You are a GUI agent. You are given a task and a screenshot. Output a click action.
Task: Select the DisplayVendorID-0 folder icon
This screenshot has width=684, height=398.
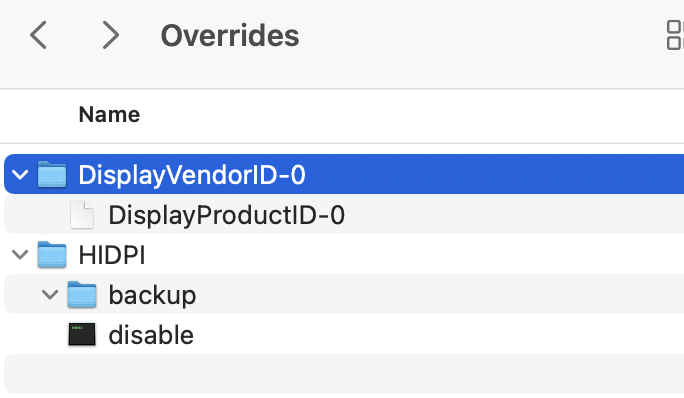pos(52,174)
